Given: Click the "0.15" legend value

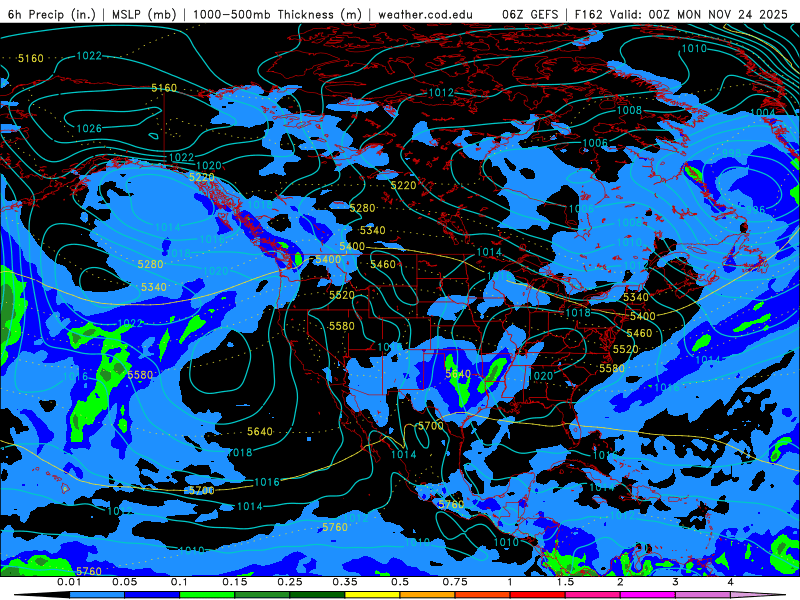Looking at the screenshot, I should coord(235,582).
